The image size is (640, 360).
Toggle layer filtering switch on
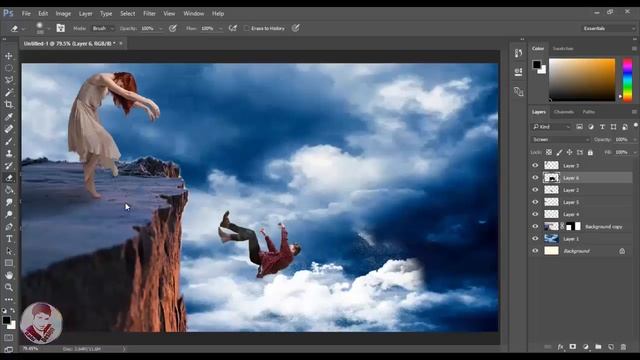(x=635, y=126)
